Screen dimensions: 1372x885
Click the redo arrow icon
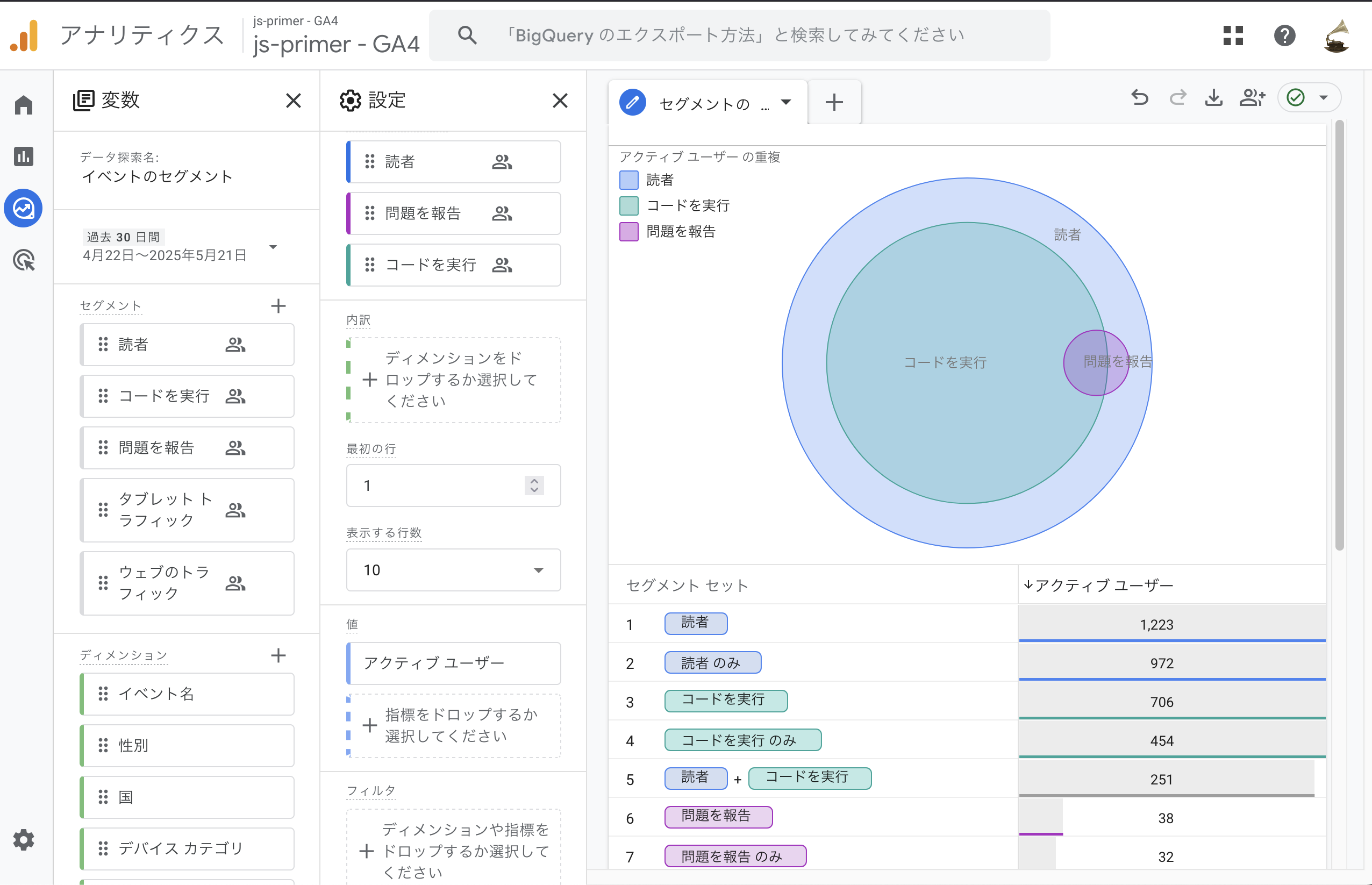(x=1177, y=98)
